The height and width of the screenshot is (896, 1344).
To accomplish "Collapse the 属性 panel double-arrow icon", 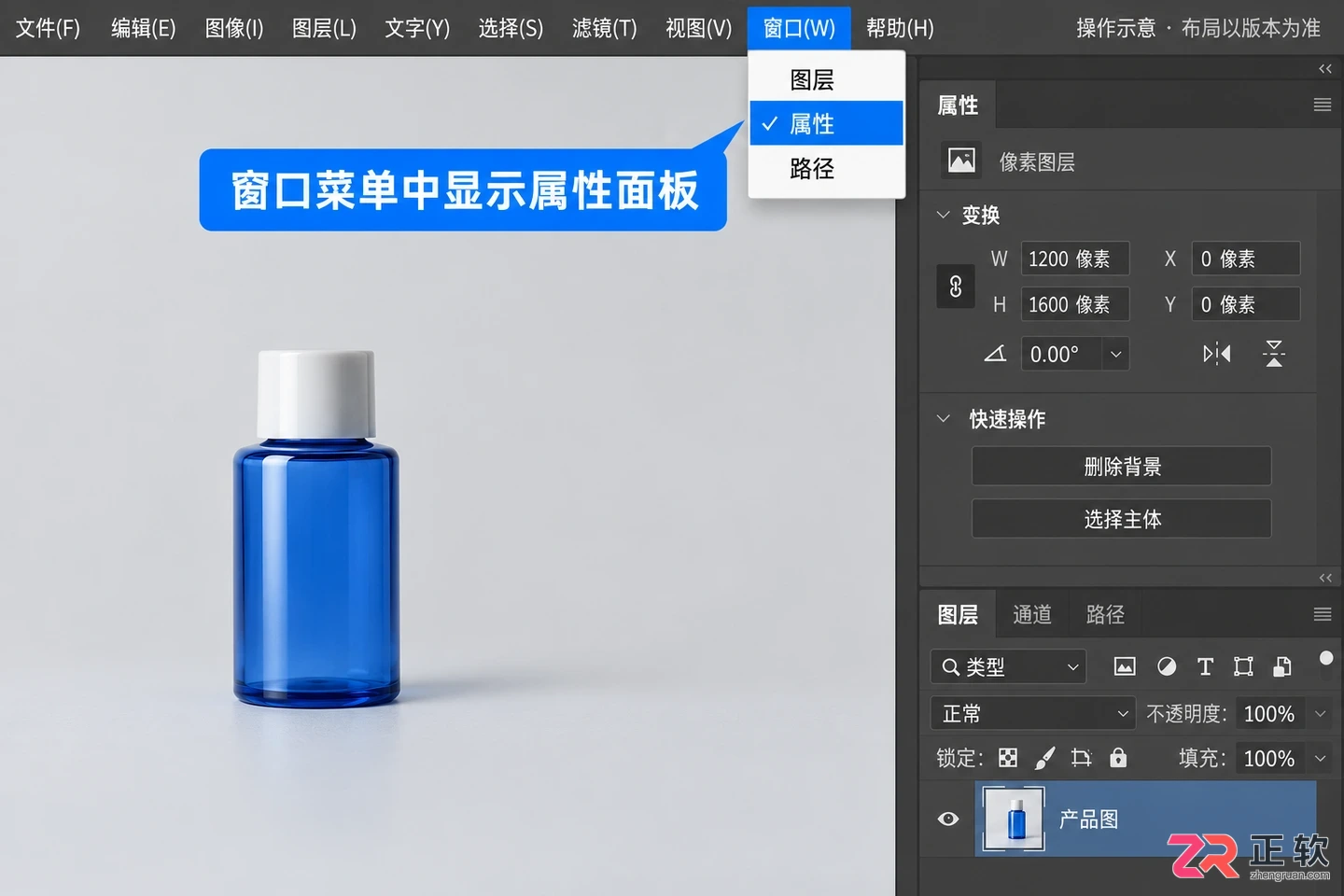I will [1325, 69].
